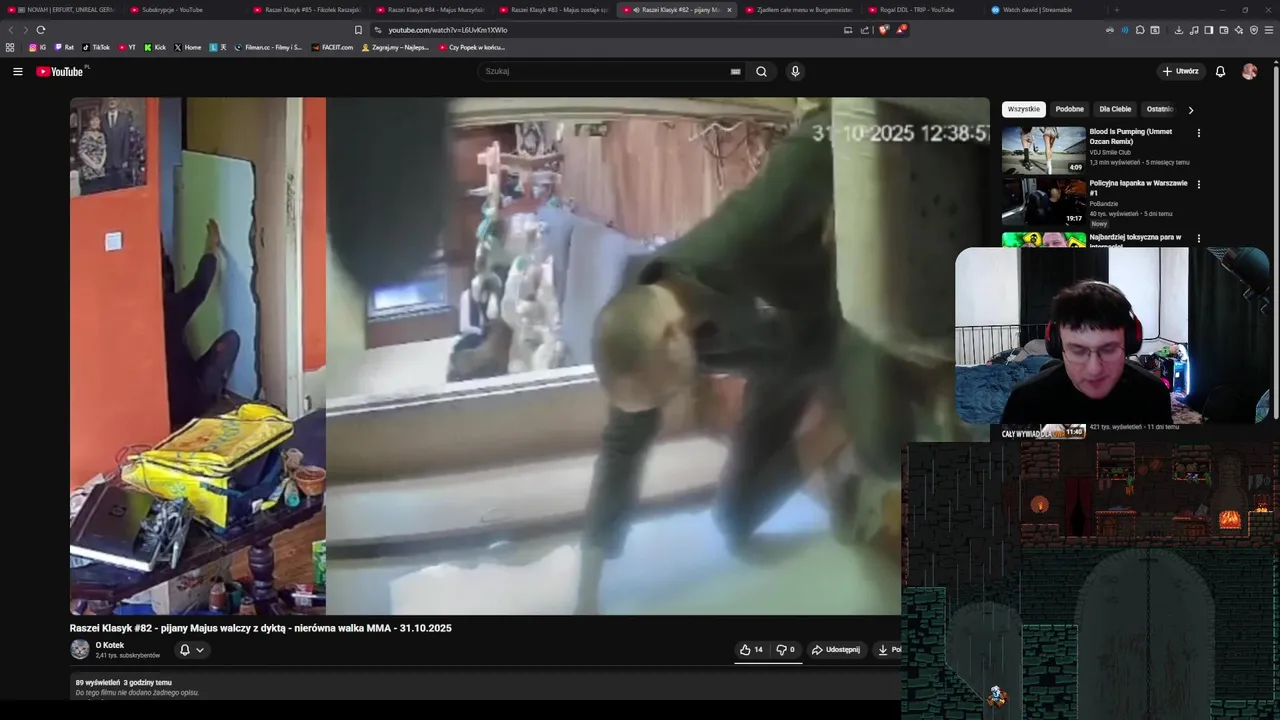Open FACEIT.com bookmark

point(332,47)
